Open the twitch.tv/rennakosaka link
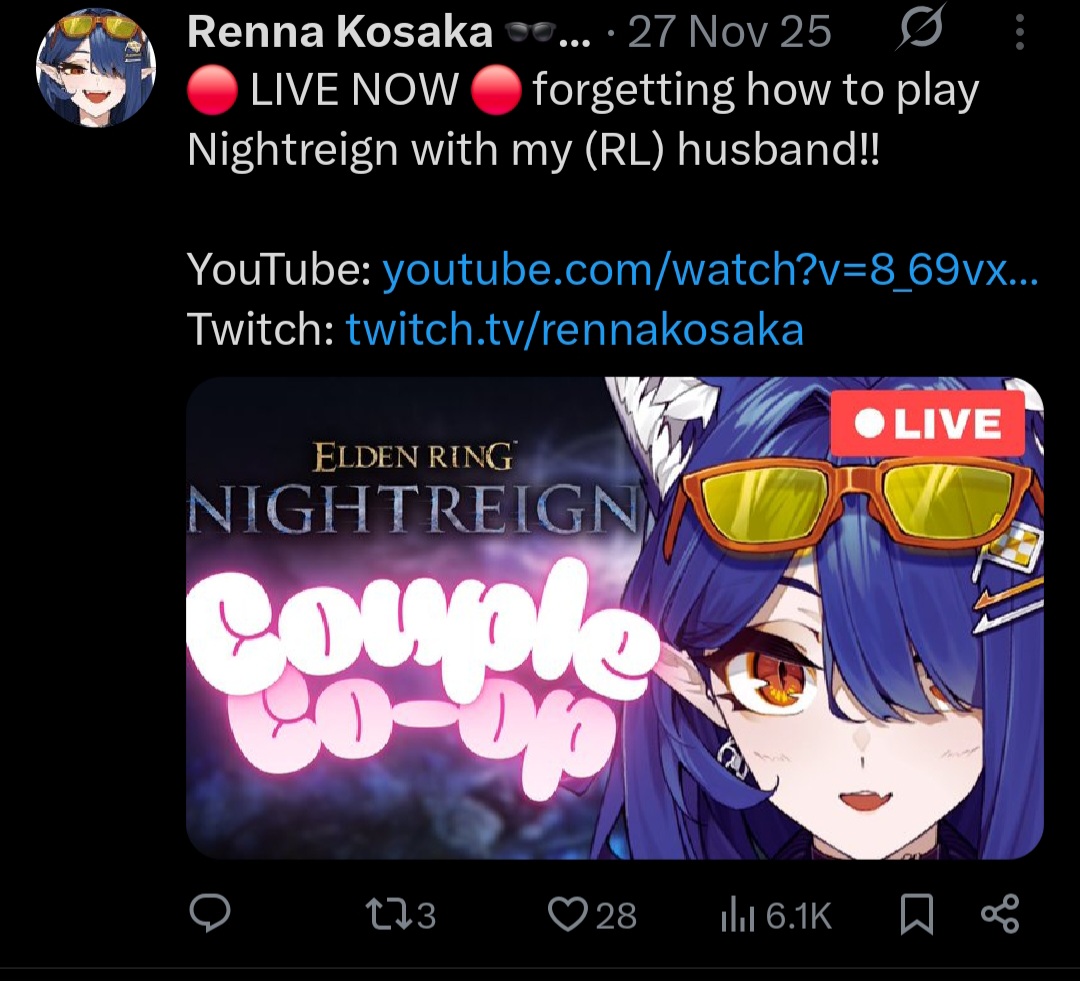The image size is (1080, 981). [x=574, y=329]
